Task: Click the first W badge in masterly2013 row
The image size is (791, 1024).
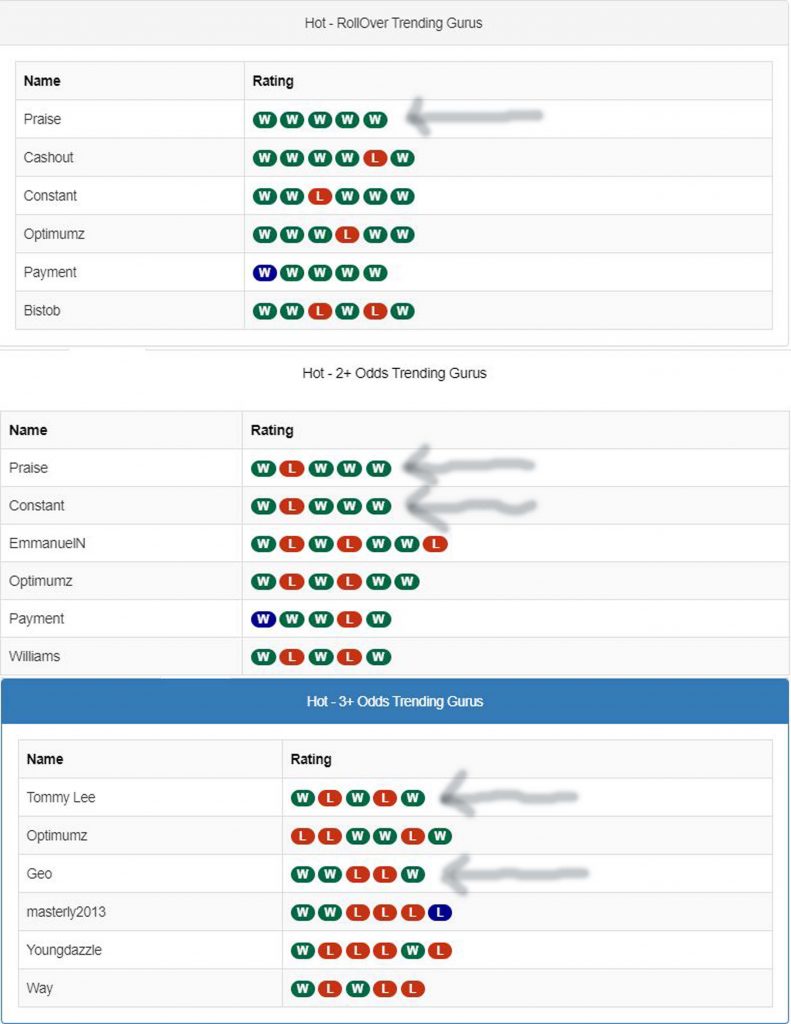Action: (x=302, y=912)
